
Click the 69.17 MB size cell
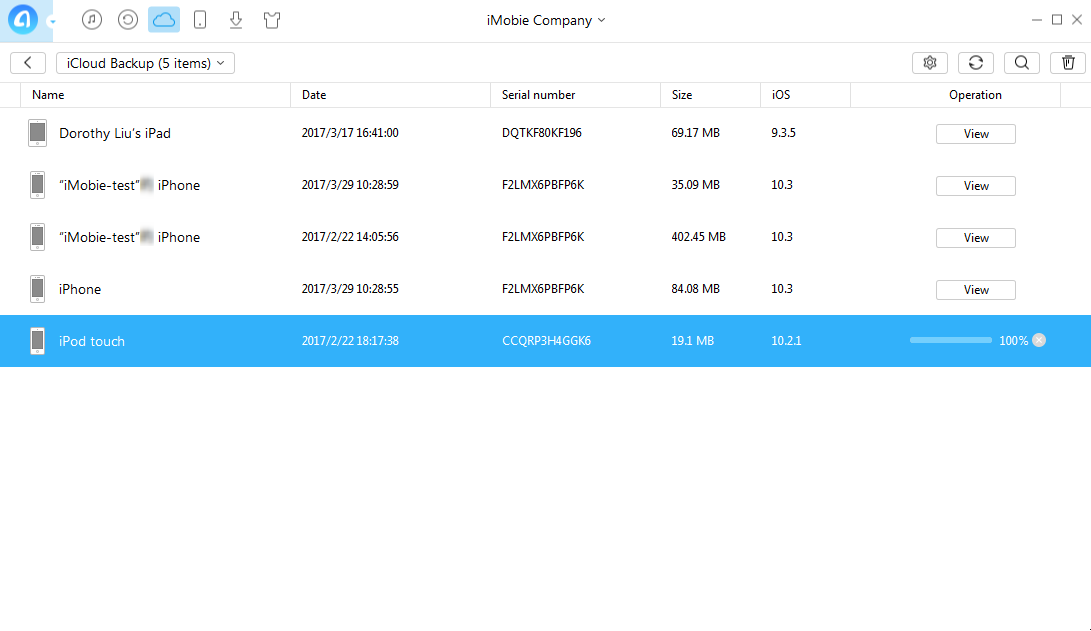[695, 133]
